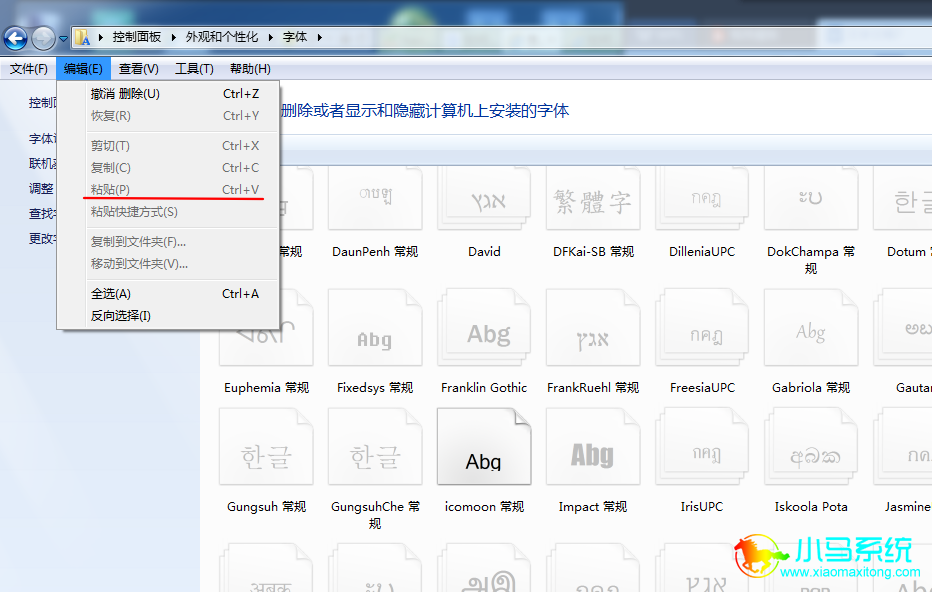Select the Jasmine font icon
The width and height of the screenshot is (932, 592).
(903, 446)
